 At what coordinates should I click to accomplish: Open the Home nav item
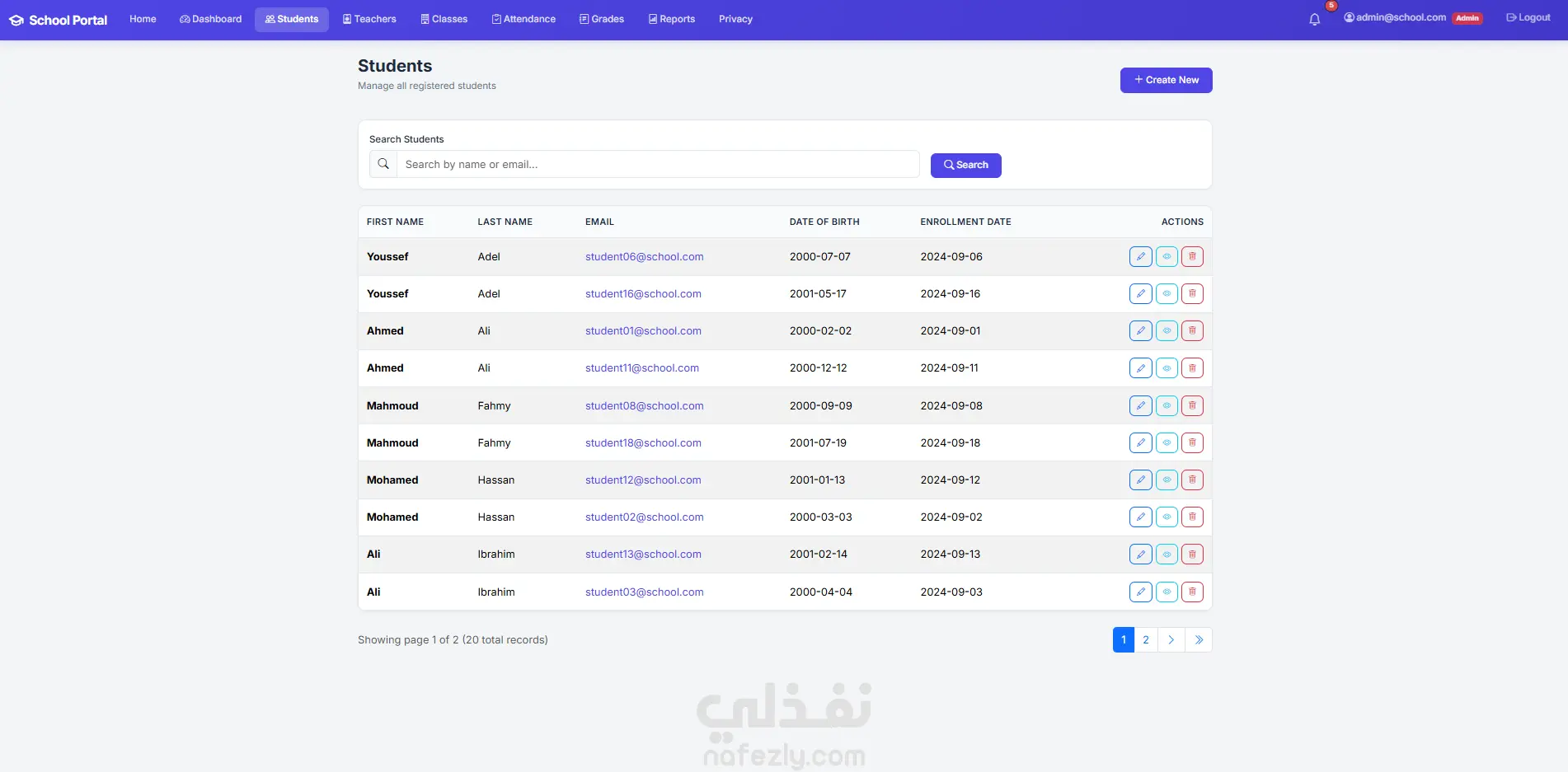[143, 19]
